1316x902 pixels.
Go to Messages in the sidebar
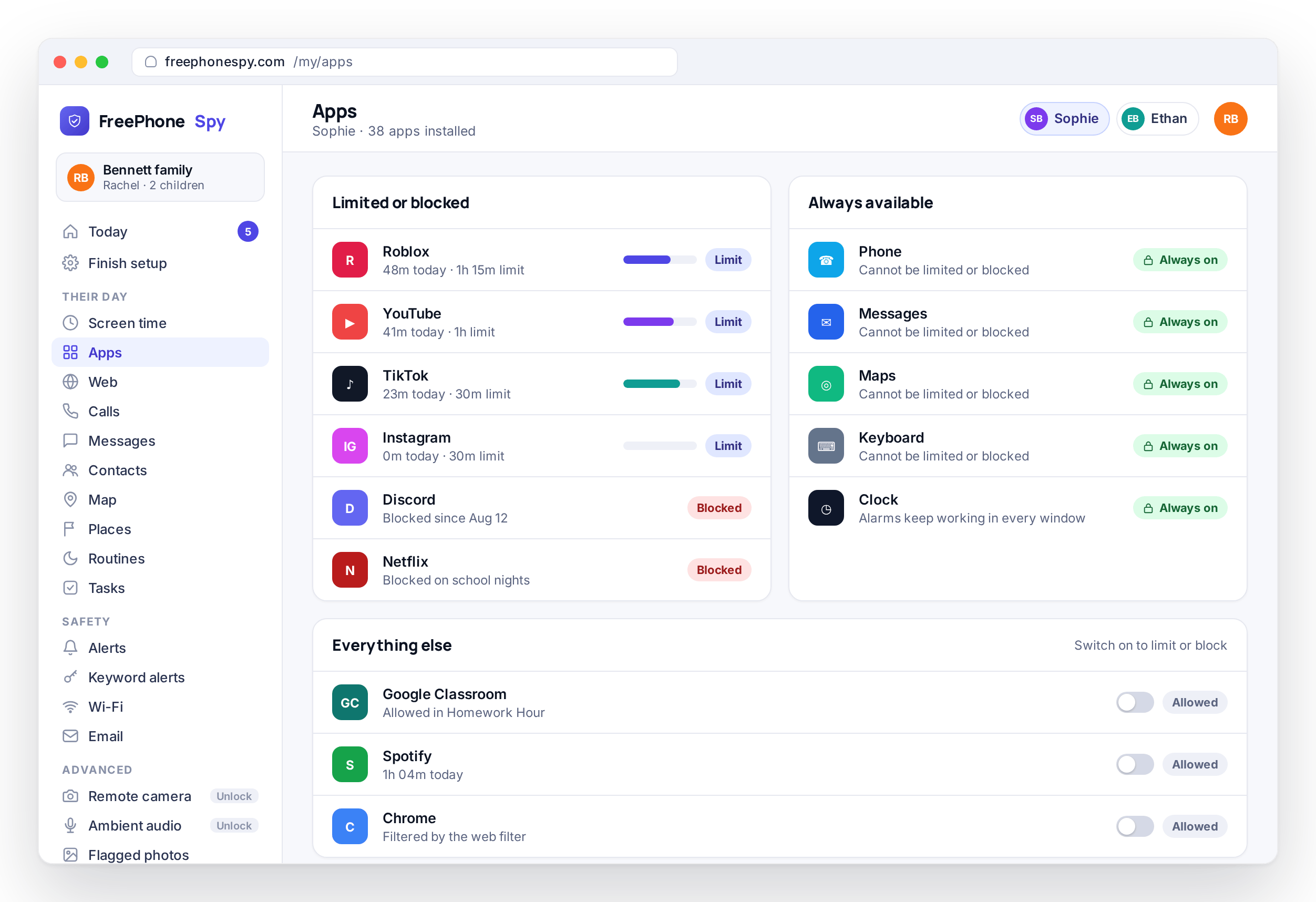pos(160,441)
